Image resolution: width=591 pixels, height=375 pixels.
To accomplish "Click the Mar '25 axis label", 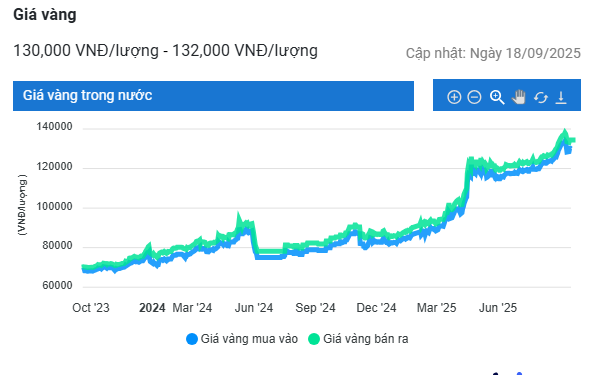I will 436,308.
